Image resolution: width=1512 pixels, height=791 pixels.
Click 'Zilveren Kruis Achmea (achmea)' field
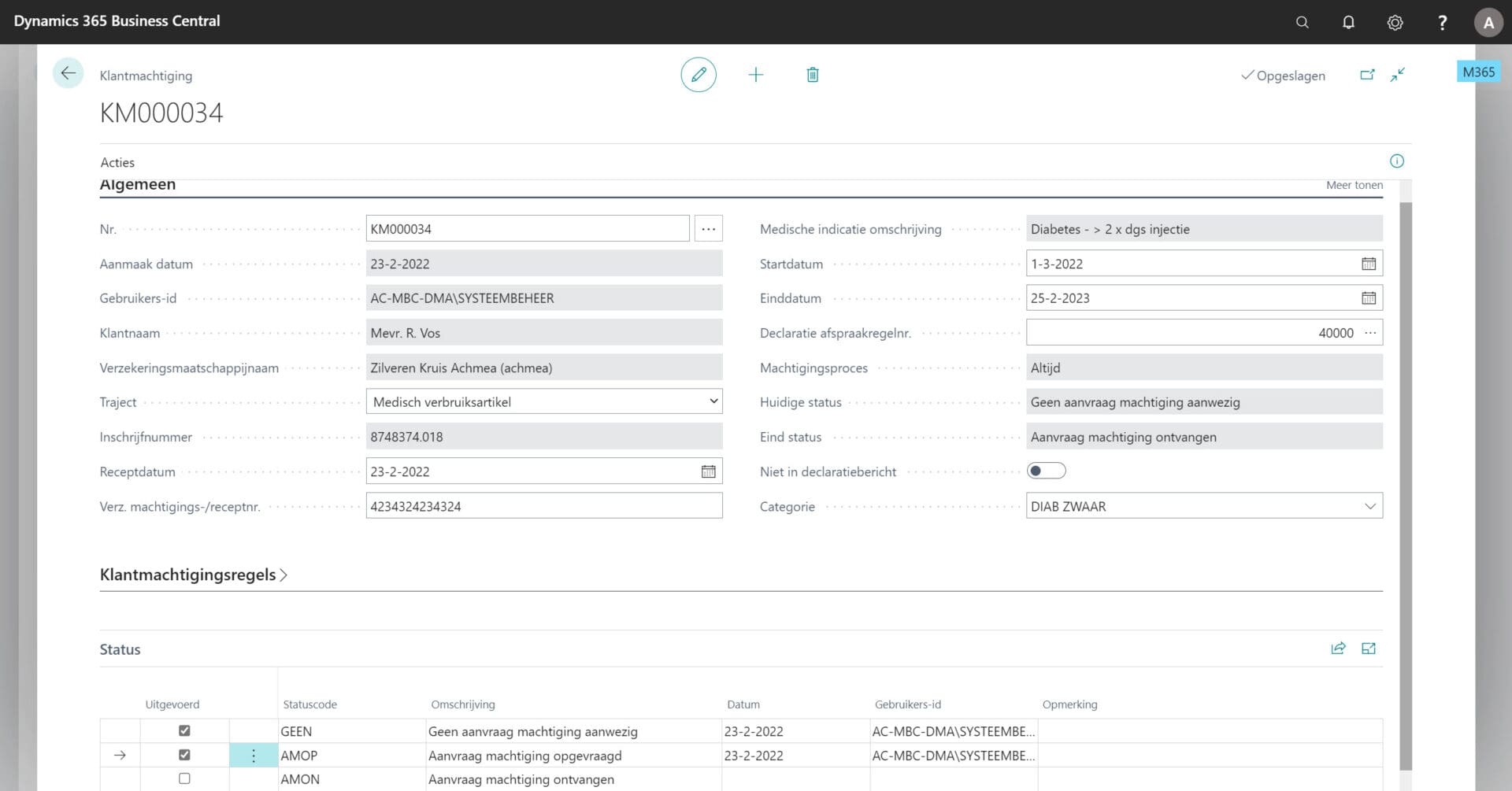[544, 368]
